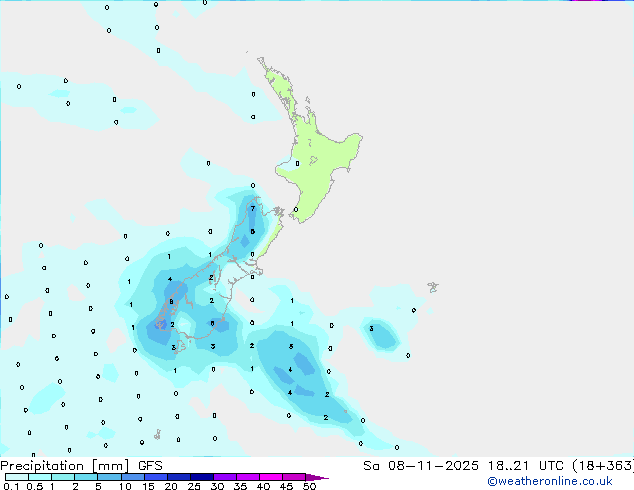This screenshot has height=490, width=634.
Task: Click the '45' legend tick label
Action: coord(286,486)
